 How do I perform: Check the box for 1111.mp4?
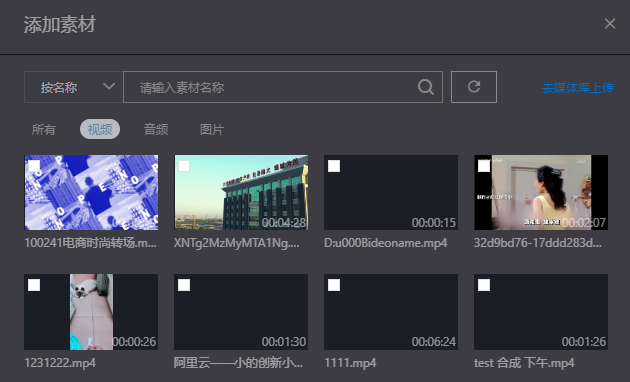pyautogui.click(x=334, y=285)
